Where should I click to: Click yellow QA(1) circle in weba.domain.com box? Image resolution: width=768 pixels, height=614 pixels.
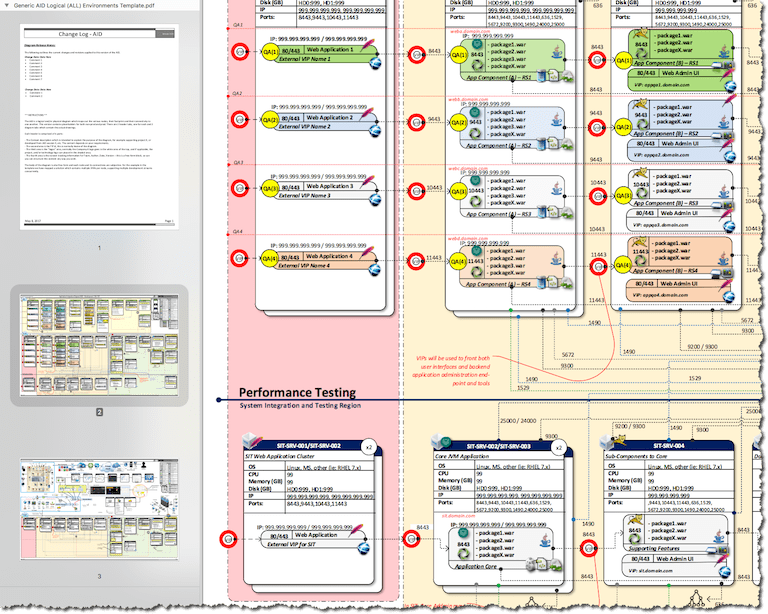pos(459,55)
